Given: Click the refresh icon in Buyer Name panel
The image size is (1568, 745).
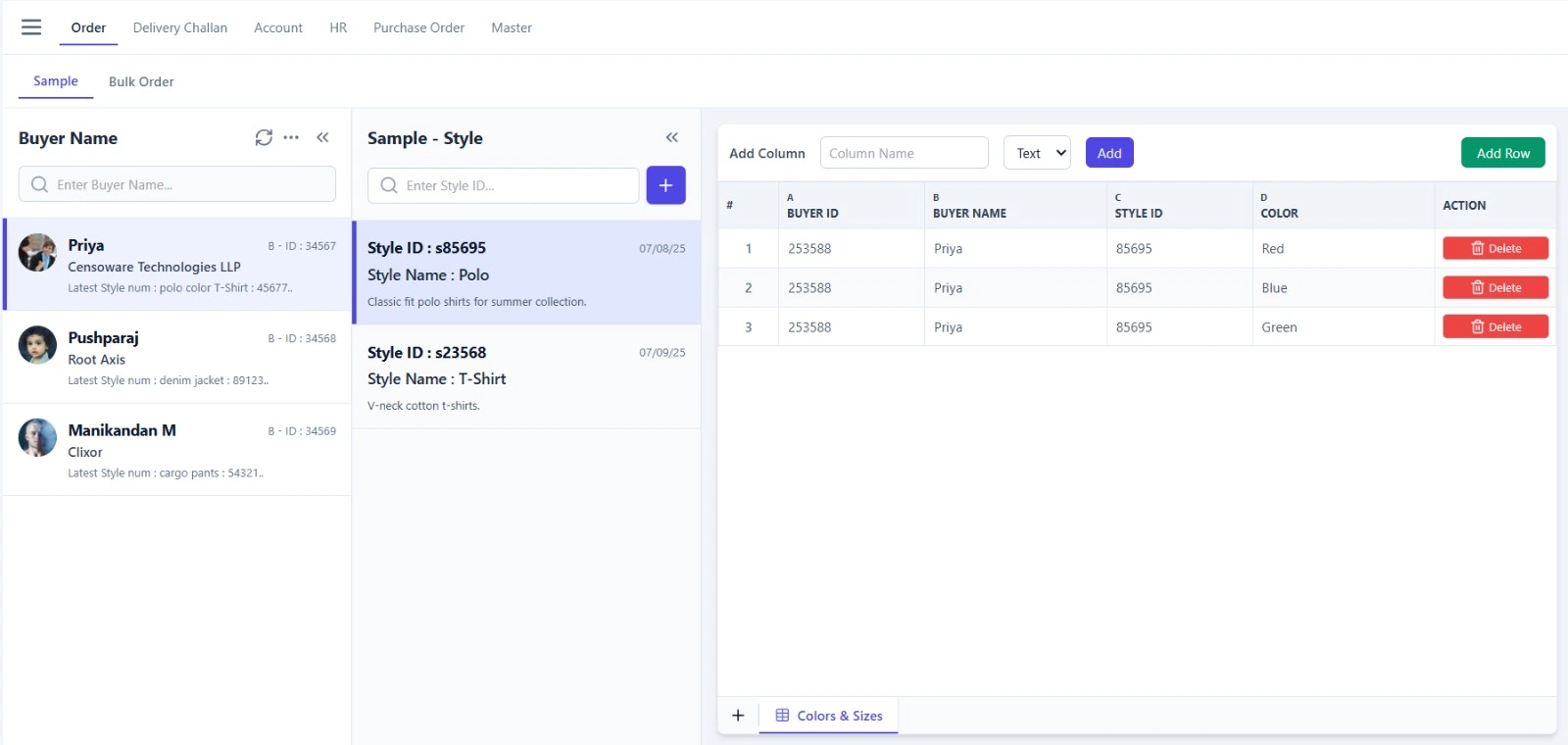Looking at the screenshot, I should pos(264,138).
